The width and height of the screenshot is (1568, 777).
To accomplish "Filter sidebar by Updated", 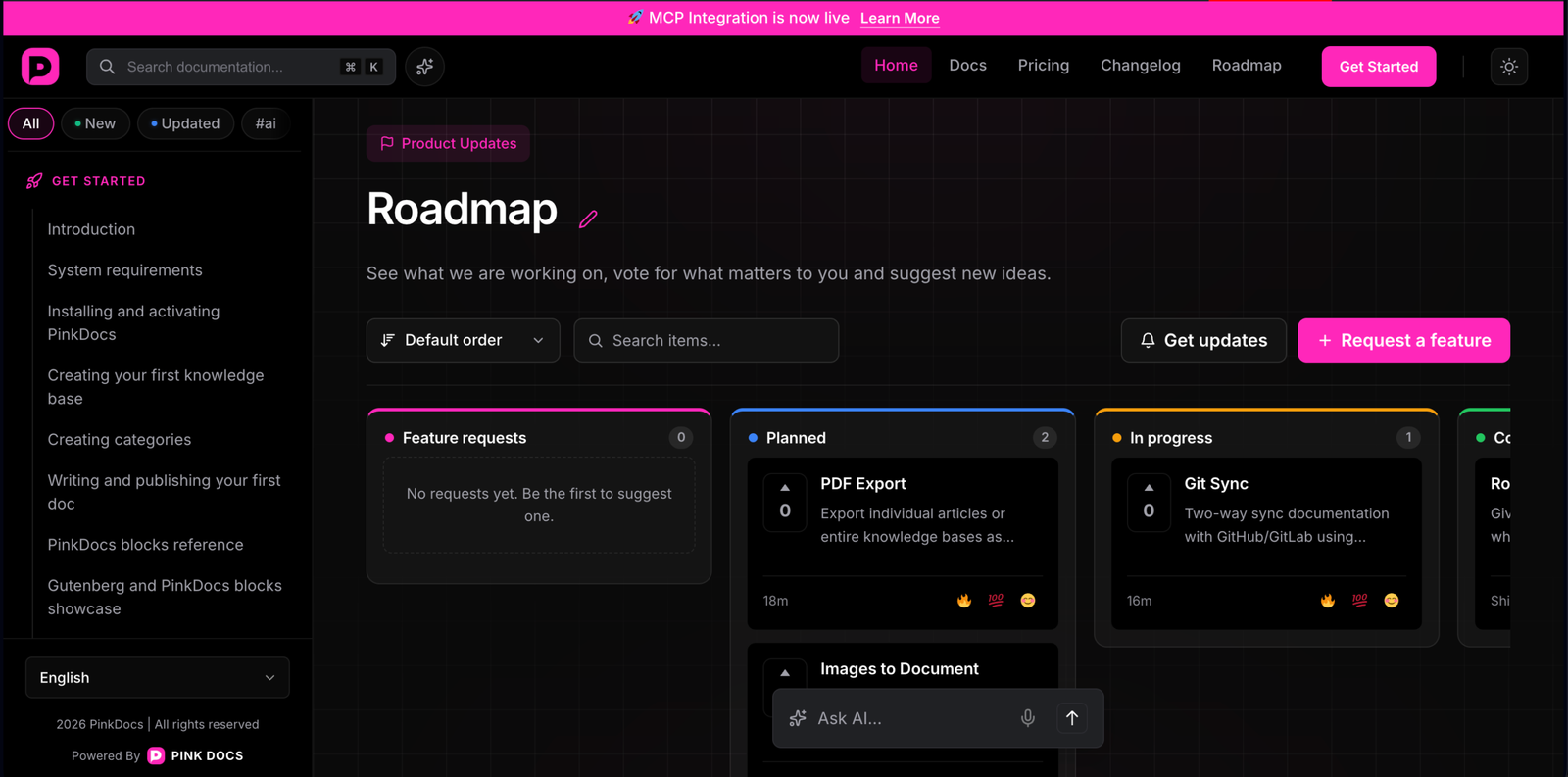I will pos(185,123).
